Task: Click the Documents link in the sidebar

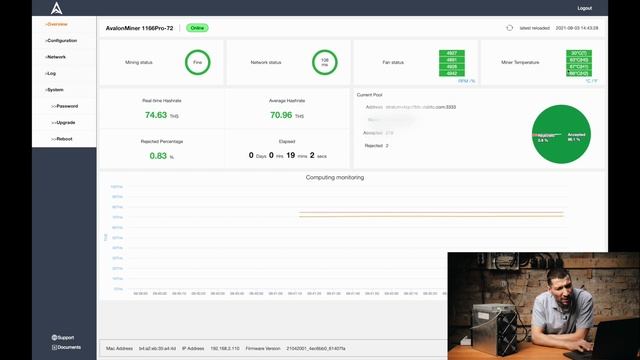Action: [x=66, y=347]
